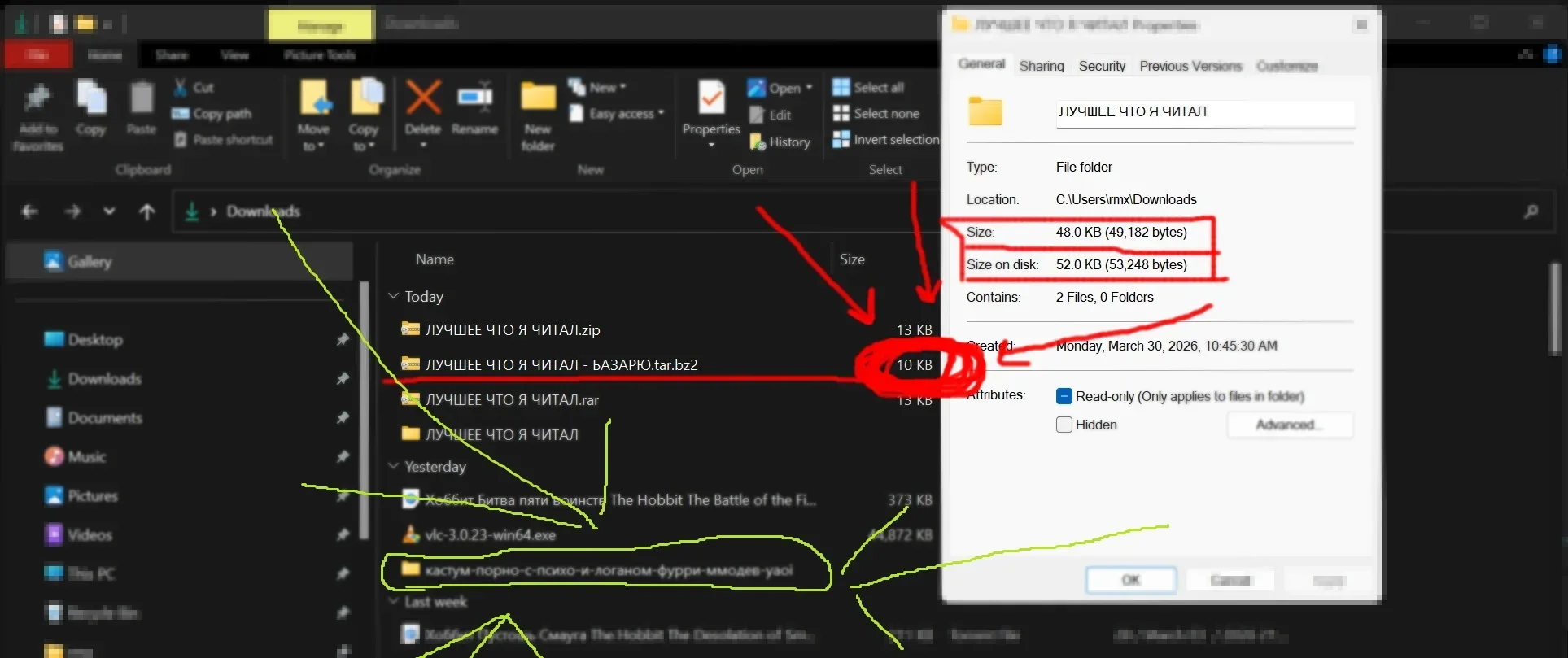Screen dimensions: 1568x658
Task: Unpin Music from the sidebar
Action: [x=343, y=457]
